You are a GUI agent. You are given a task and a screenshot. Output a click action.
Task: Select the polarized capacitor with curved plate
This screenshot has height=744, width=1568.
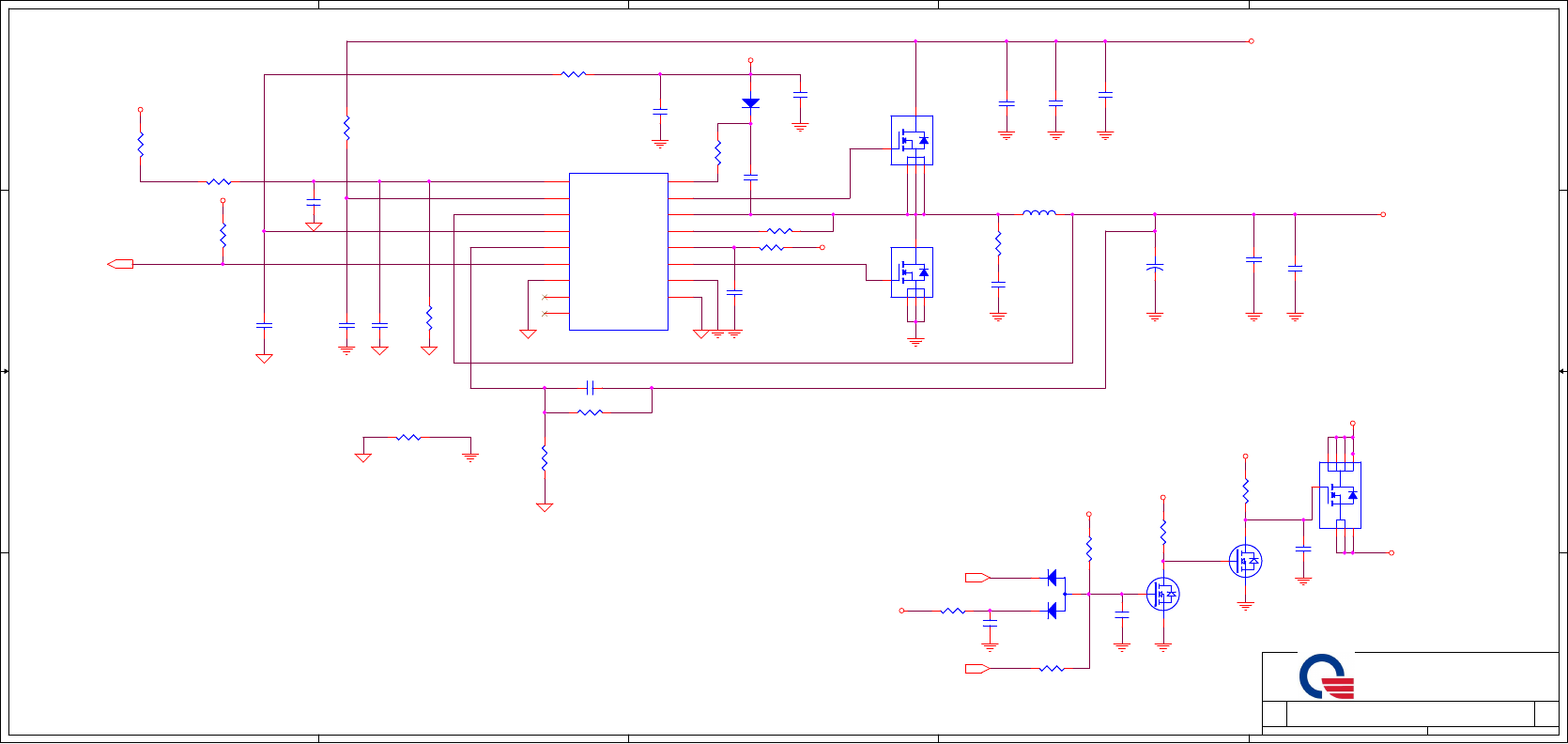tap(1155, 268)
